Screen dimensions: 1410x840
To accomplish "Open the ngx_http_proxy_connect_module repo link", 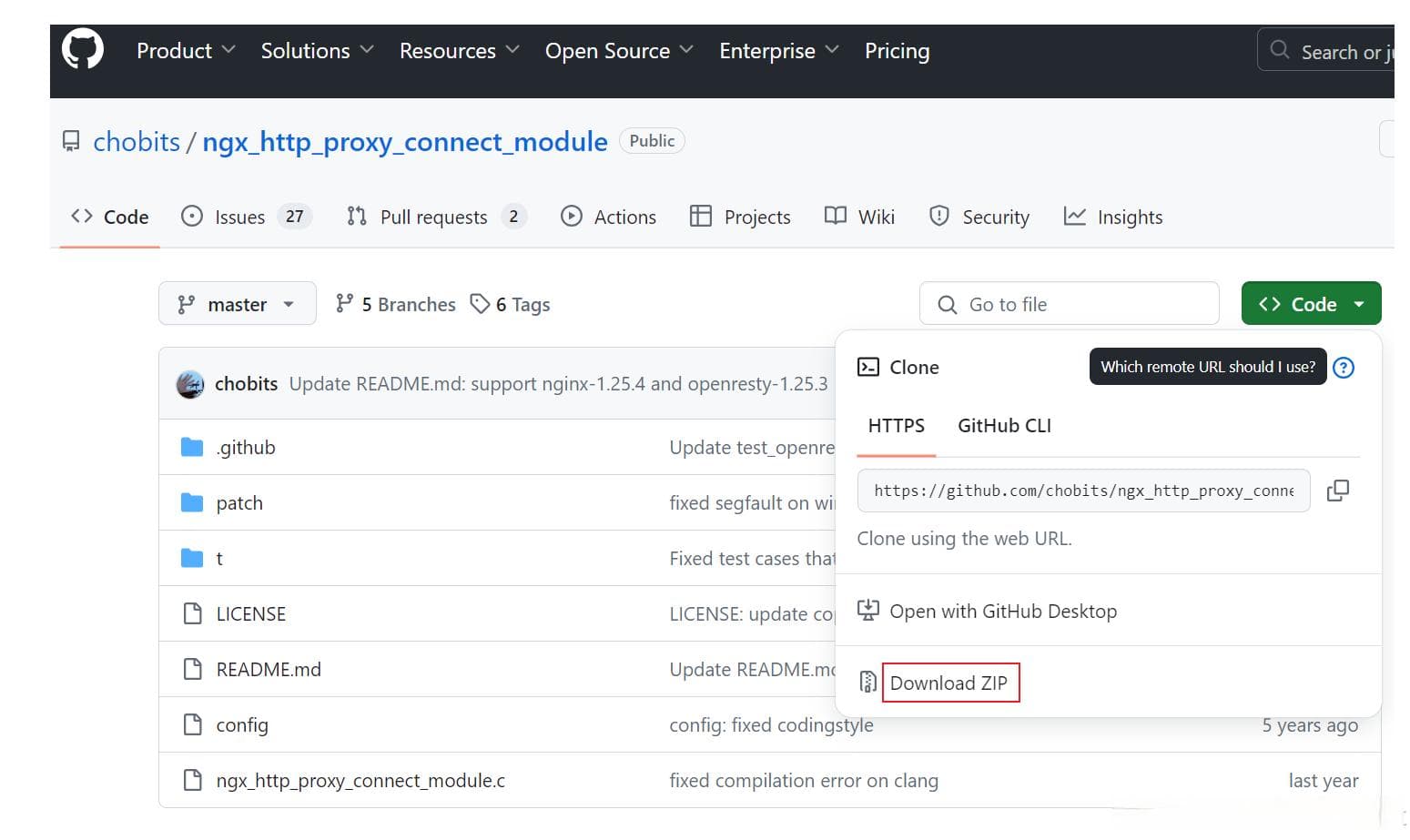I will pyautogui.click(x=405, y=142).
